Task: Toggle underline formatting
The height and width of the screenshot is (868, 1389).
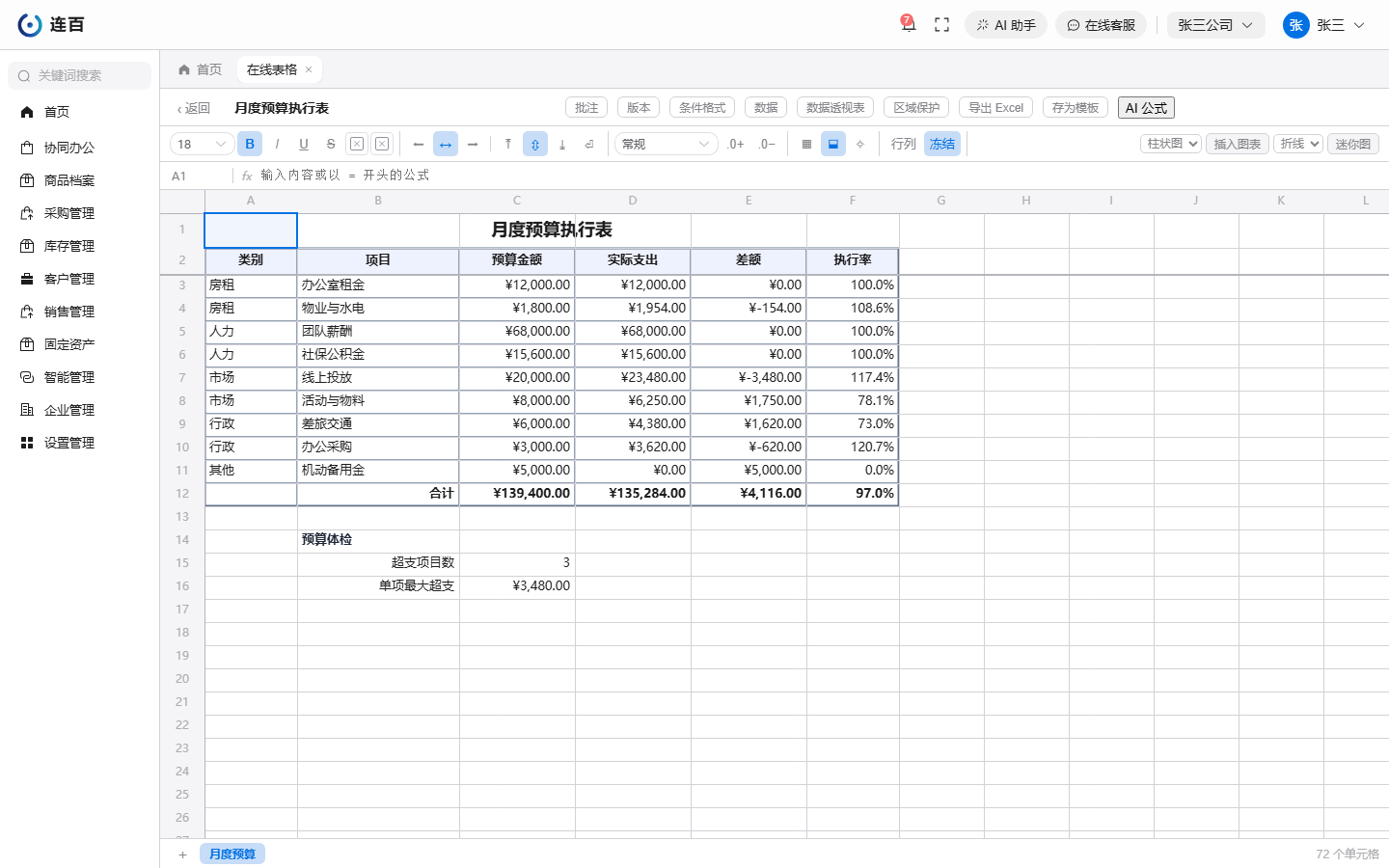Action: point(304,144)
